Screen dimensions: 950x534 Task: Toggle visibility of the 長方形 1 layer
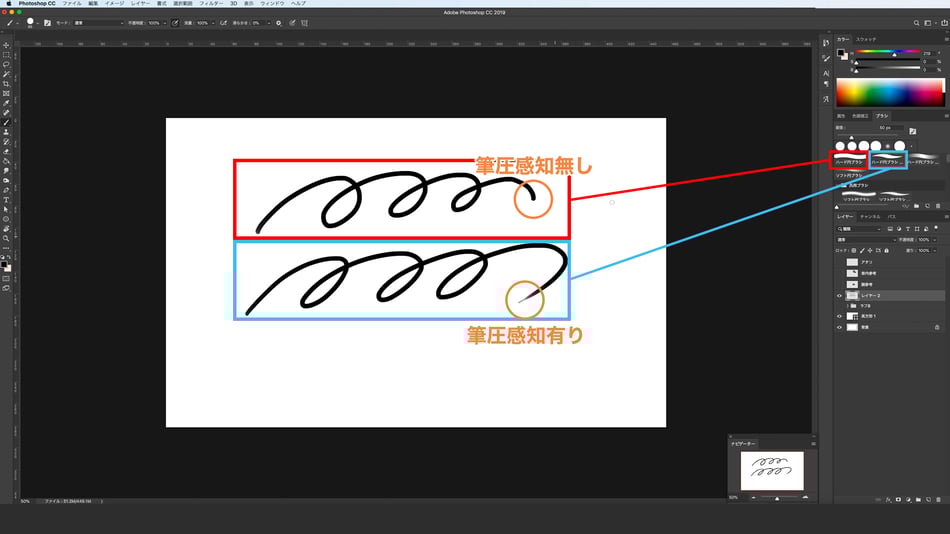(840, 316)
